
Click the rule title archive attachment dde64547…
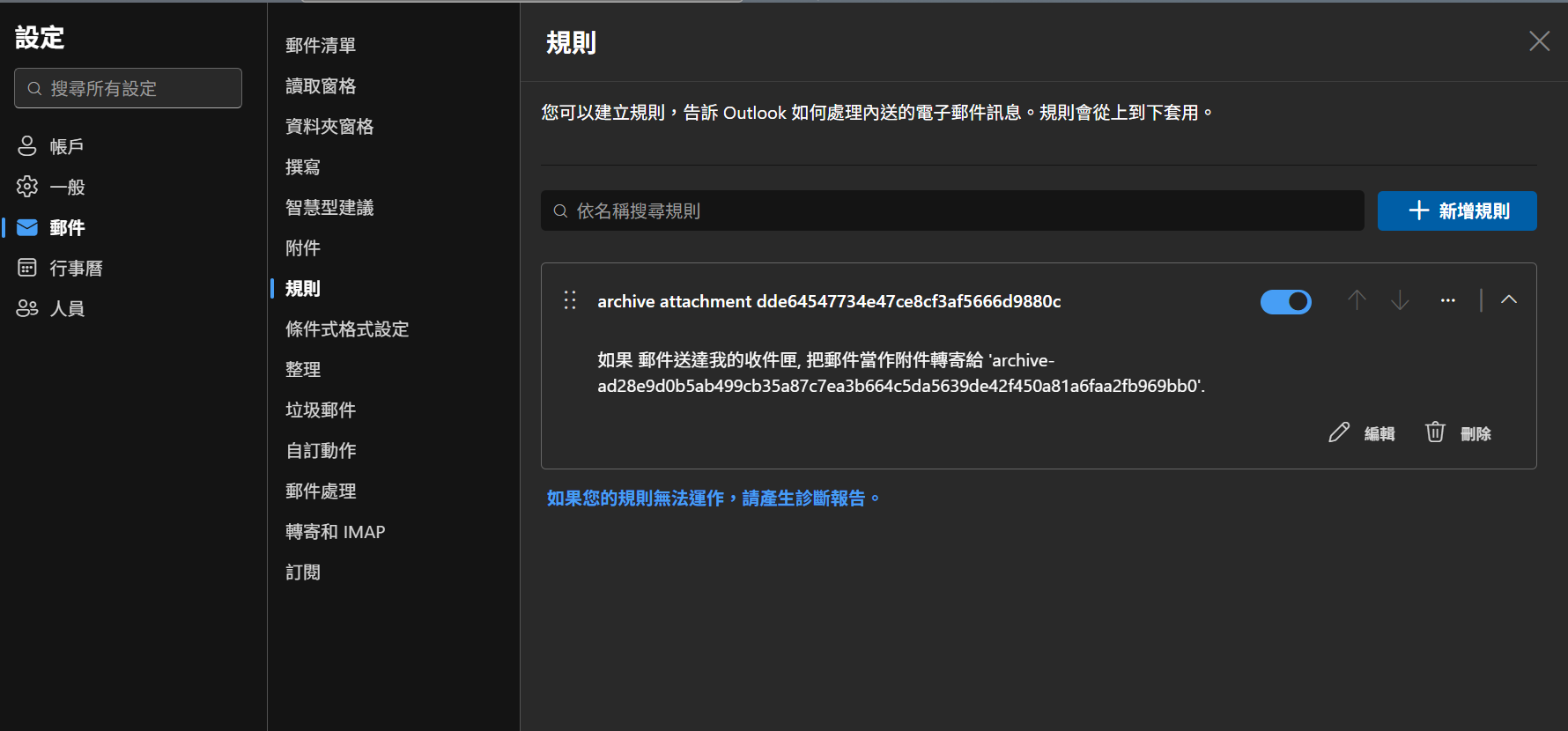coord(829,301)
